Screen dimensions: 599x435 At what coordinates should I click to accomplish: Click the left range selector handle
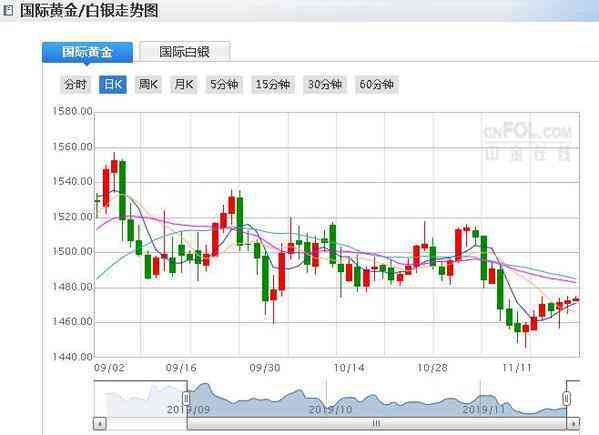pos(186,398)
